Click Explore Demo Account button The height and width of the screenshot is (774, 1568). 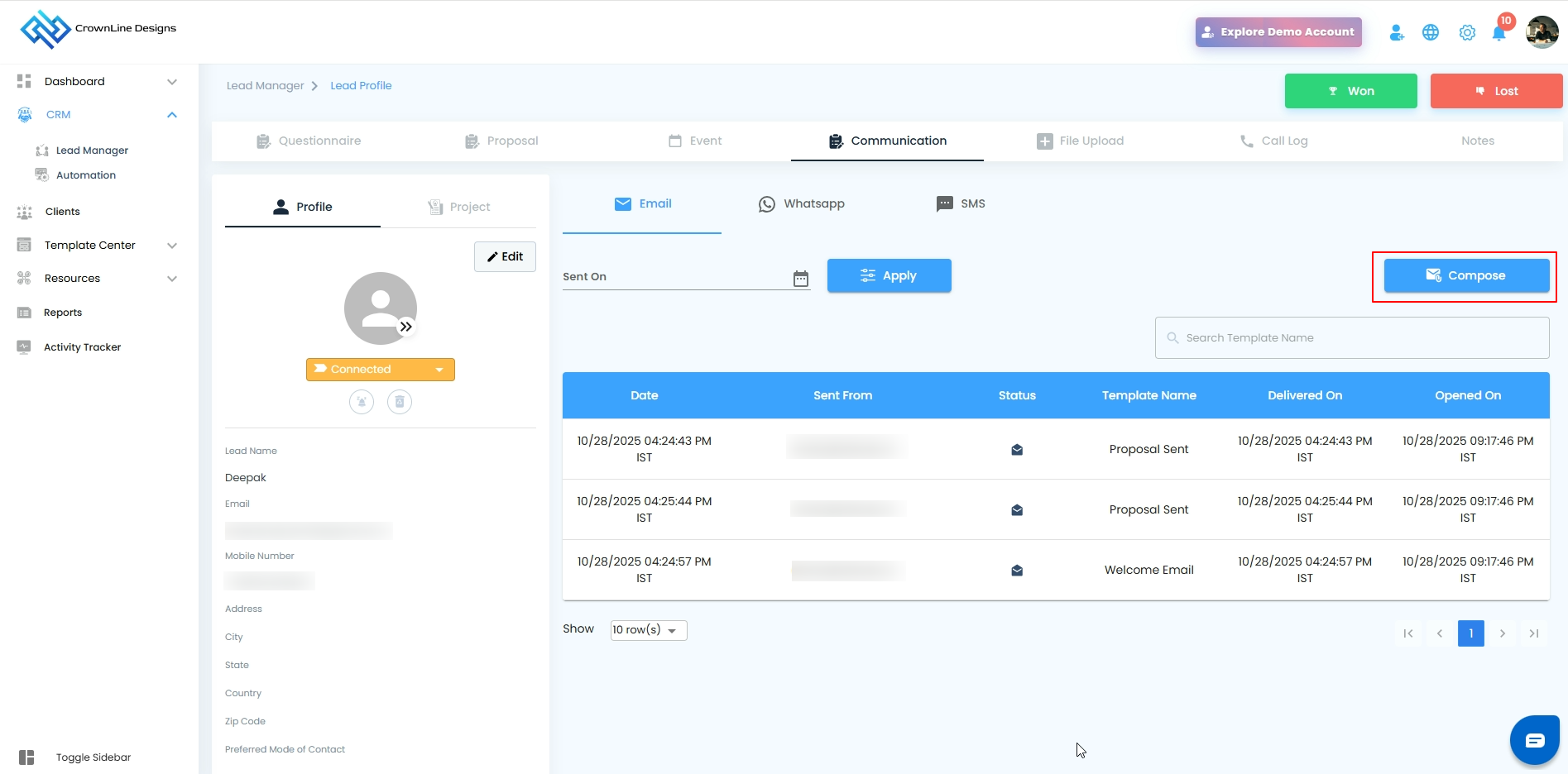point(1278,32)
